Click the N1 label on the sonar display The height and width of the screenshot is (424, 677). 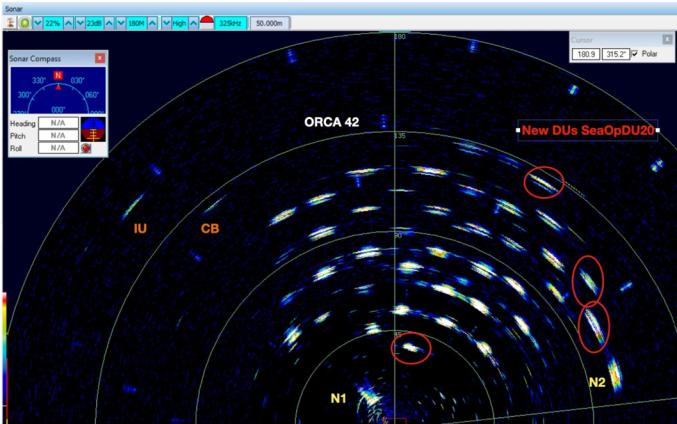point(338,398)
